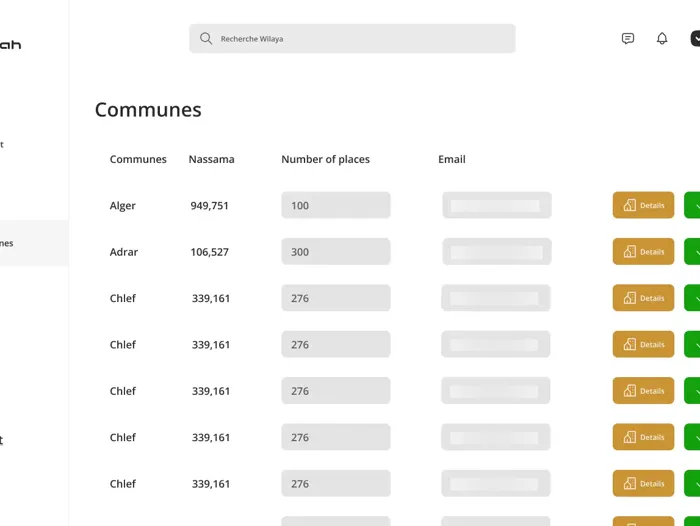This screenshot has height=526, width=700.
Task: Click the green arrow button for Adrar
Action: coord(693,252)
